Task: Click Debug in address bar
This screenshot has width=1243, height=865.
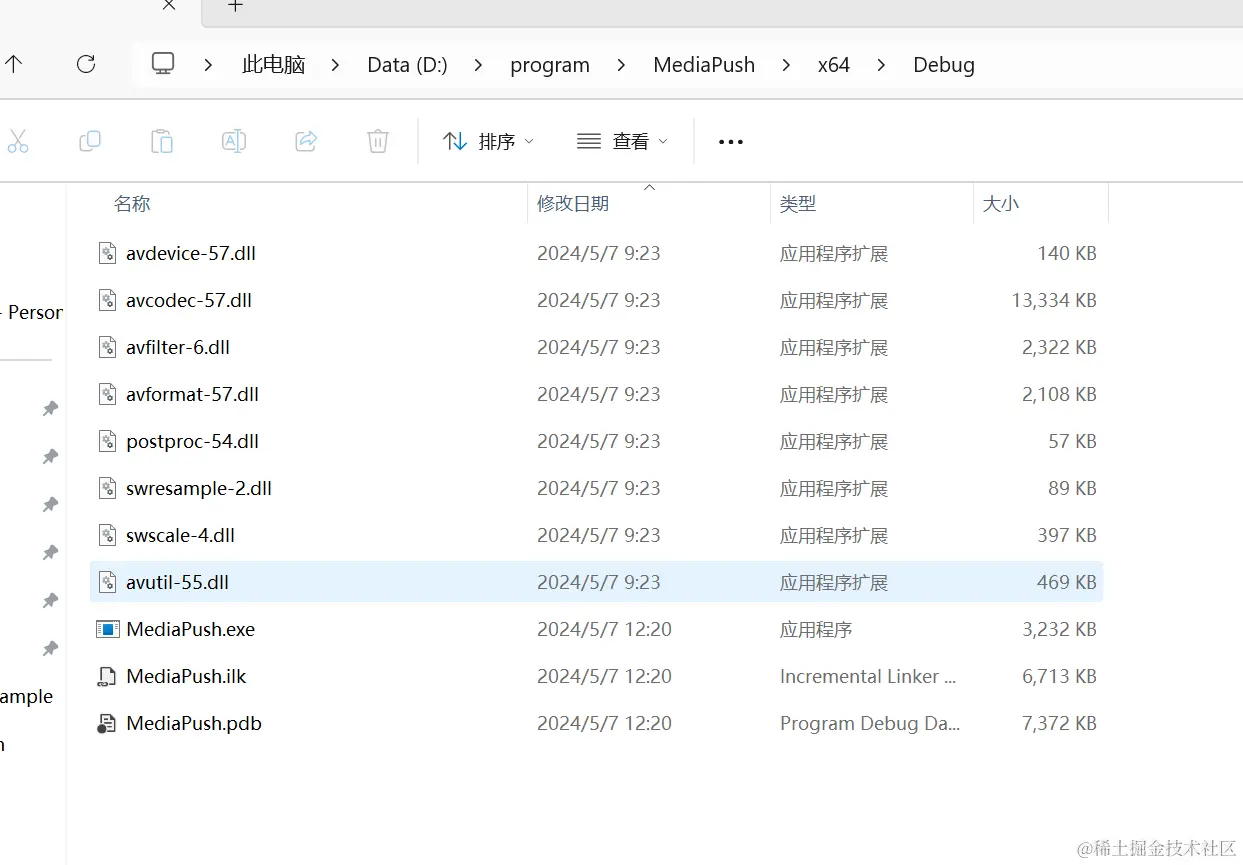Action: [x=944, y=65]
